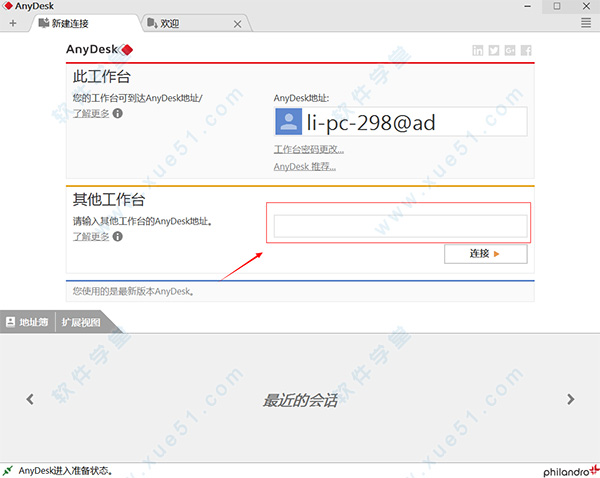Maximize the AnyDesk window
600x478 pixels.
[x=557, y=6]
